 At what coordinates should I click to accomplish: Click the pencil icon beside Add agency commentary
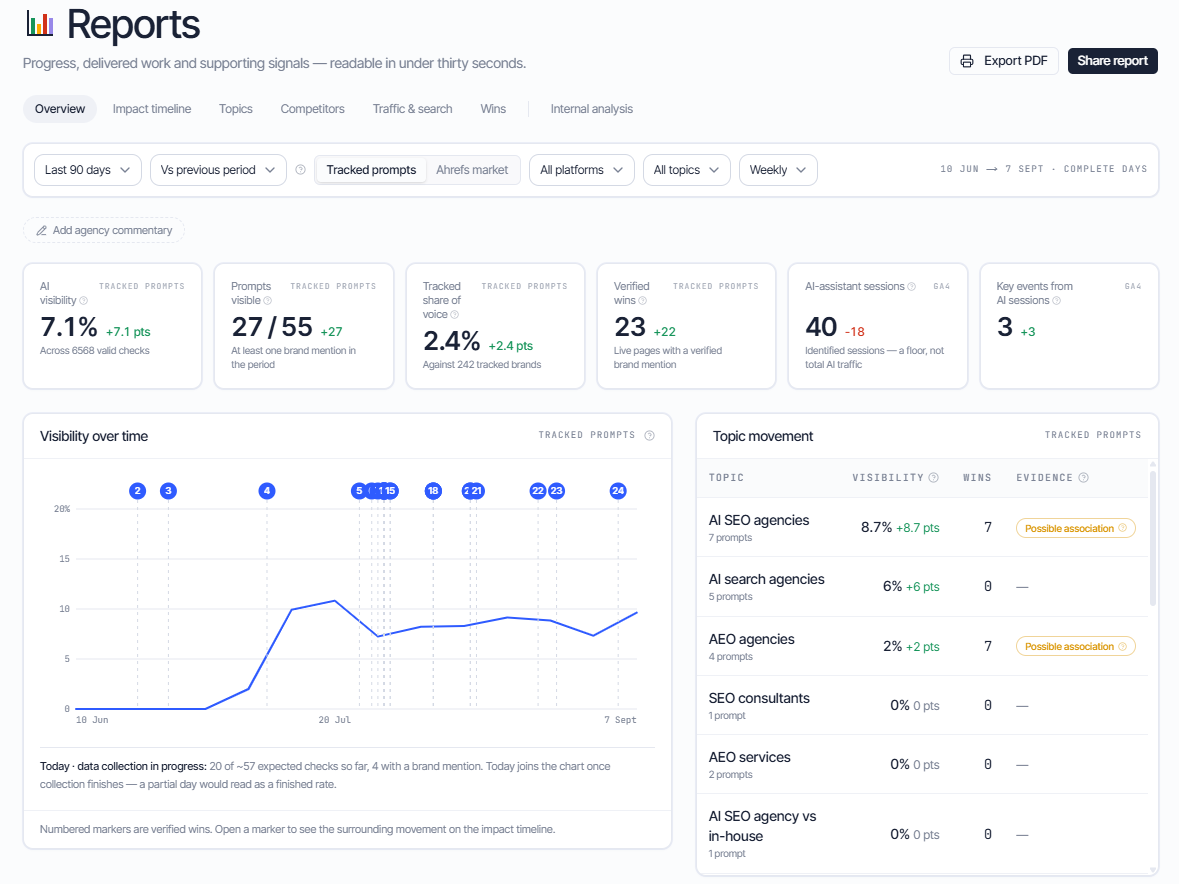click(42, 231)
